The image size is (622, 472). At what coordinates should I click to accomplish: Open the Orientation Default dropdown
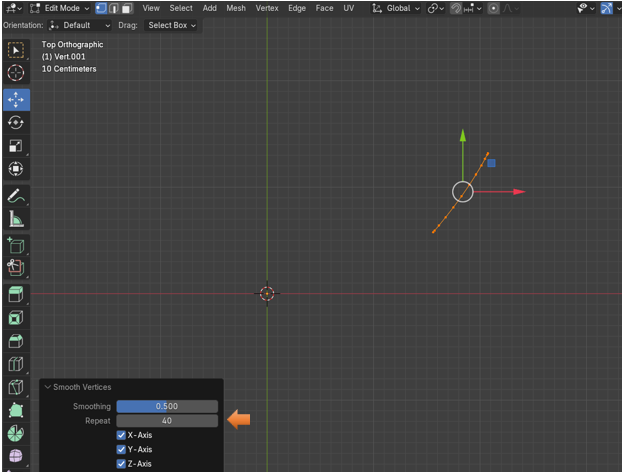(x=80, y=25)
